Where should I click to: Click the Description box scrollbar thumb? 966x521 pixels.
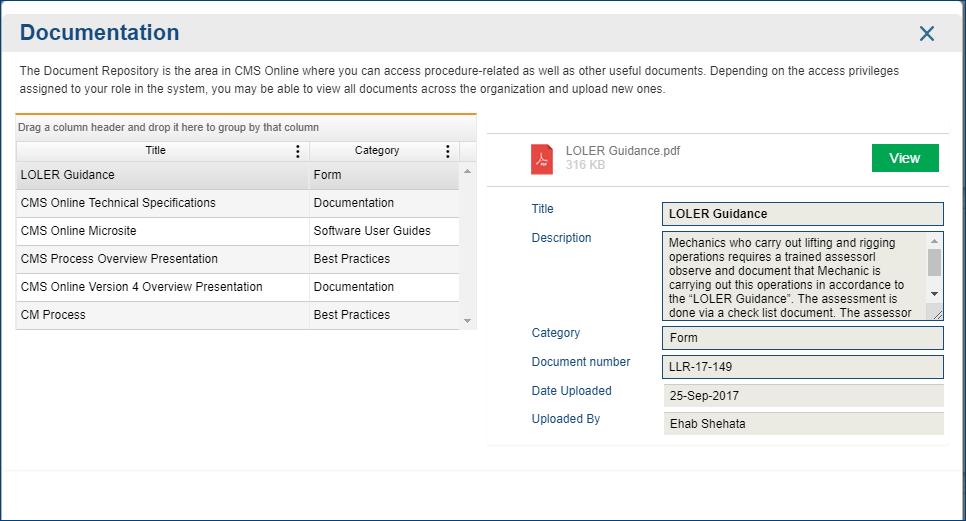(x=934, y=262)
